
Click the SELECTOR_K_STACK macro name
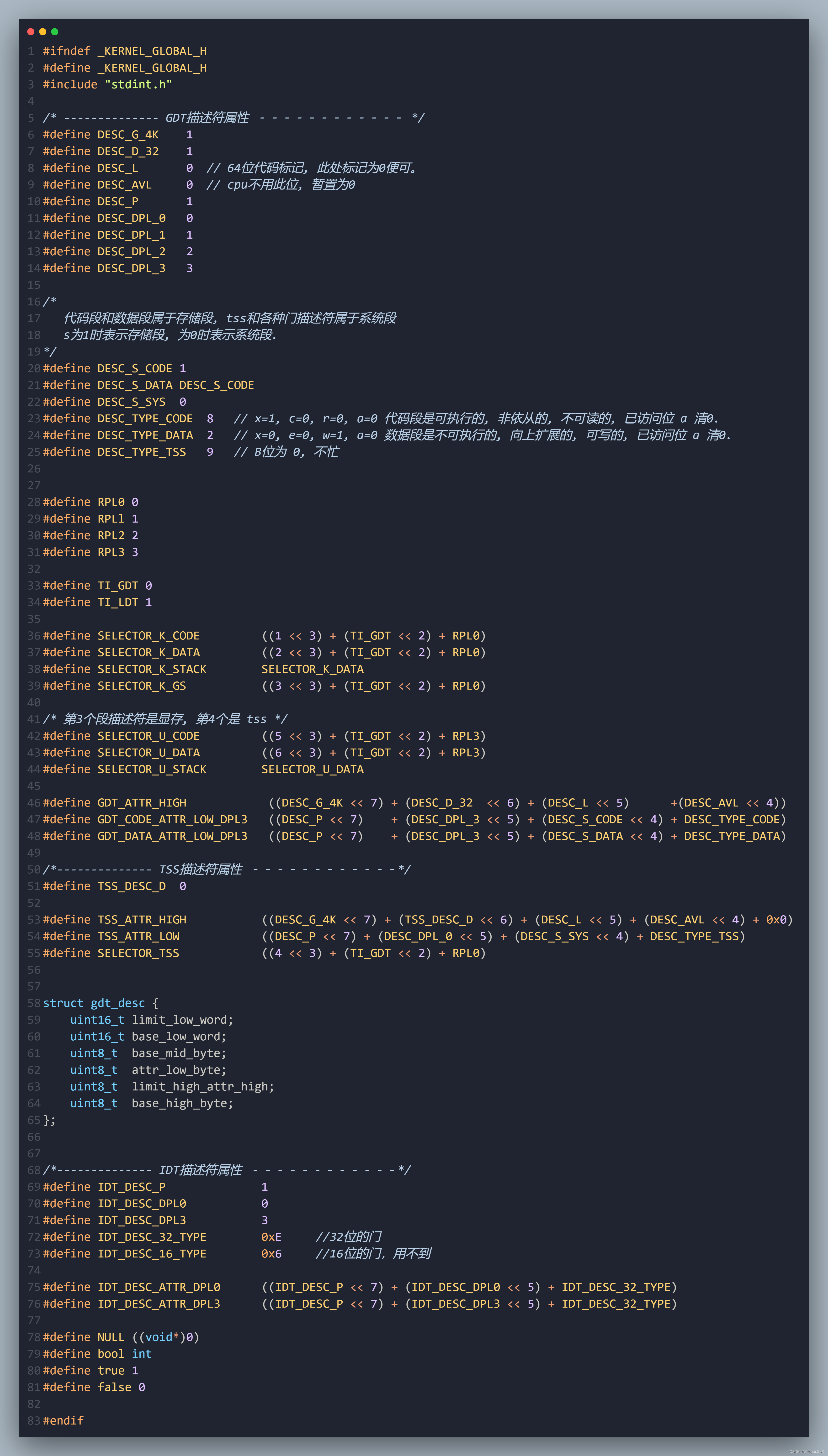pyautogui.click(x=152, y=669)
